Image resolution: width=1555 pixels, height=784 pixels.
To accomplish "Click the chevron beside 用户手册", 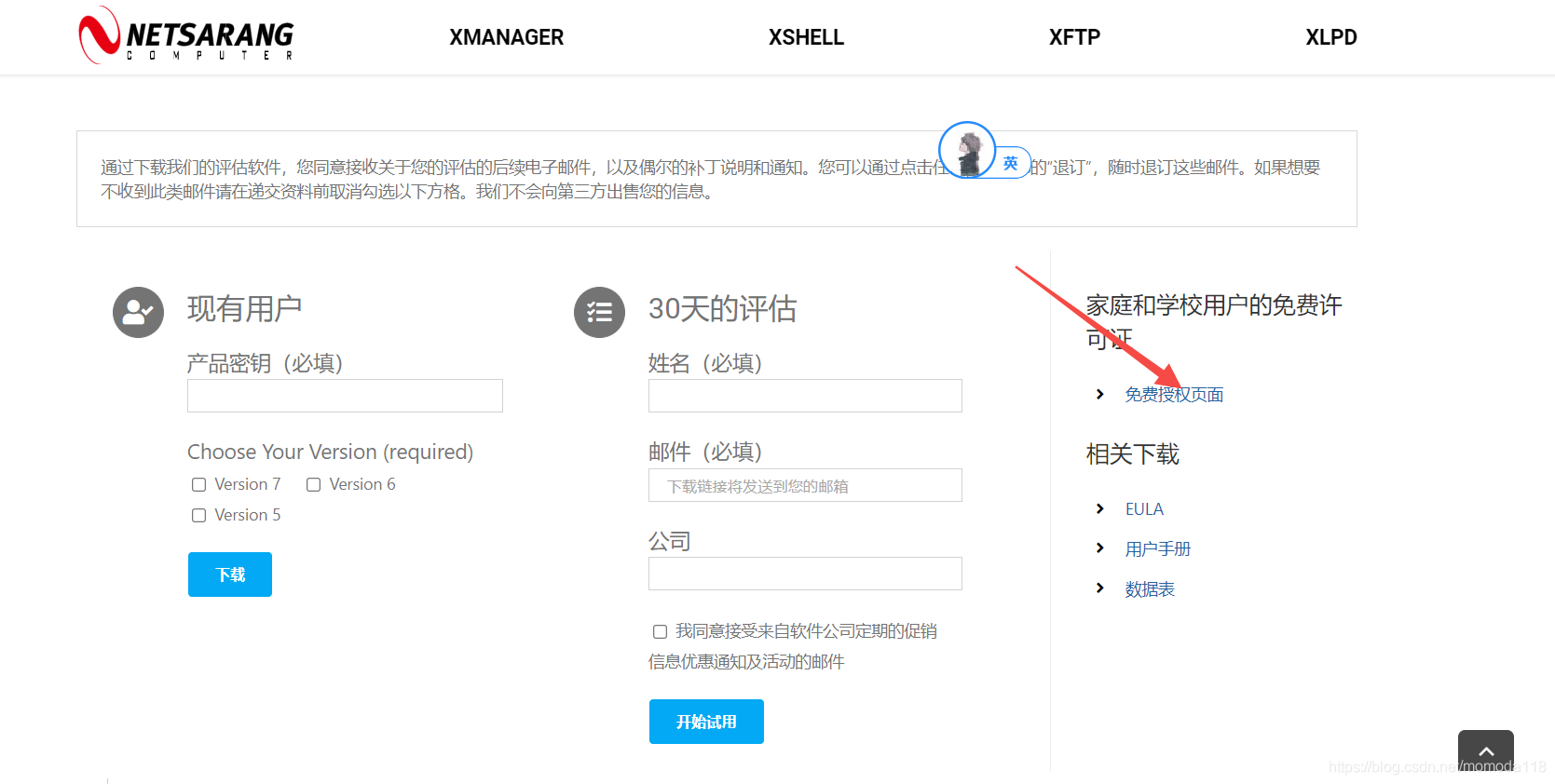I will pyautogui.click(x=1100, y=547).
